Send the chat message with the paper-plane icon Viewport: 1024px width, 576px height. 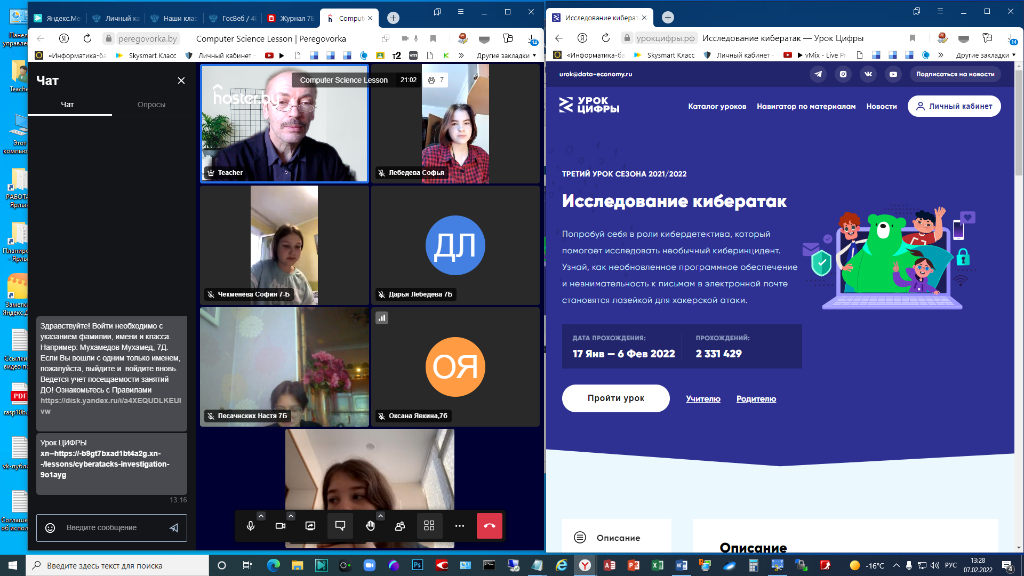point(174,528)
